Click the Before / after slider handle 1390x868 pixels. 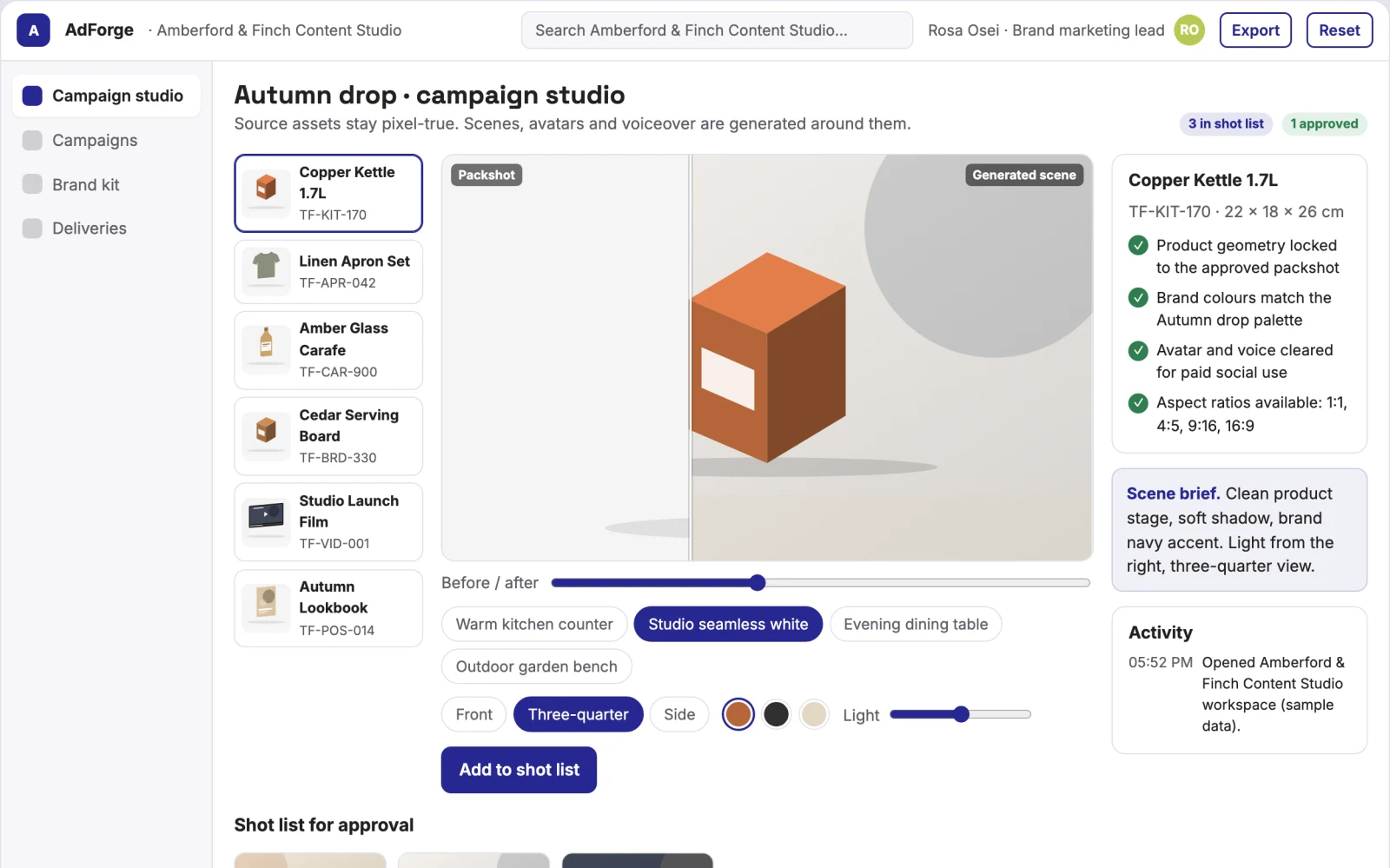[x=758, y=583]
